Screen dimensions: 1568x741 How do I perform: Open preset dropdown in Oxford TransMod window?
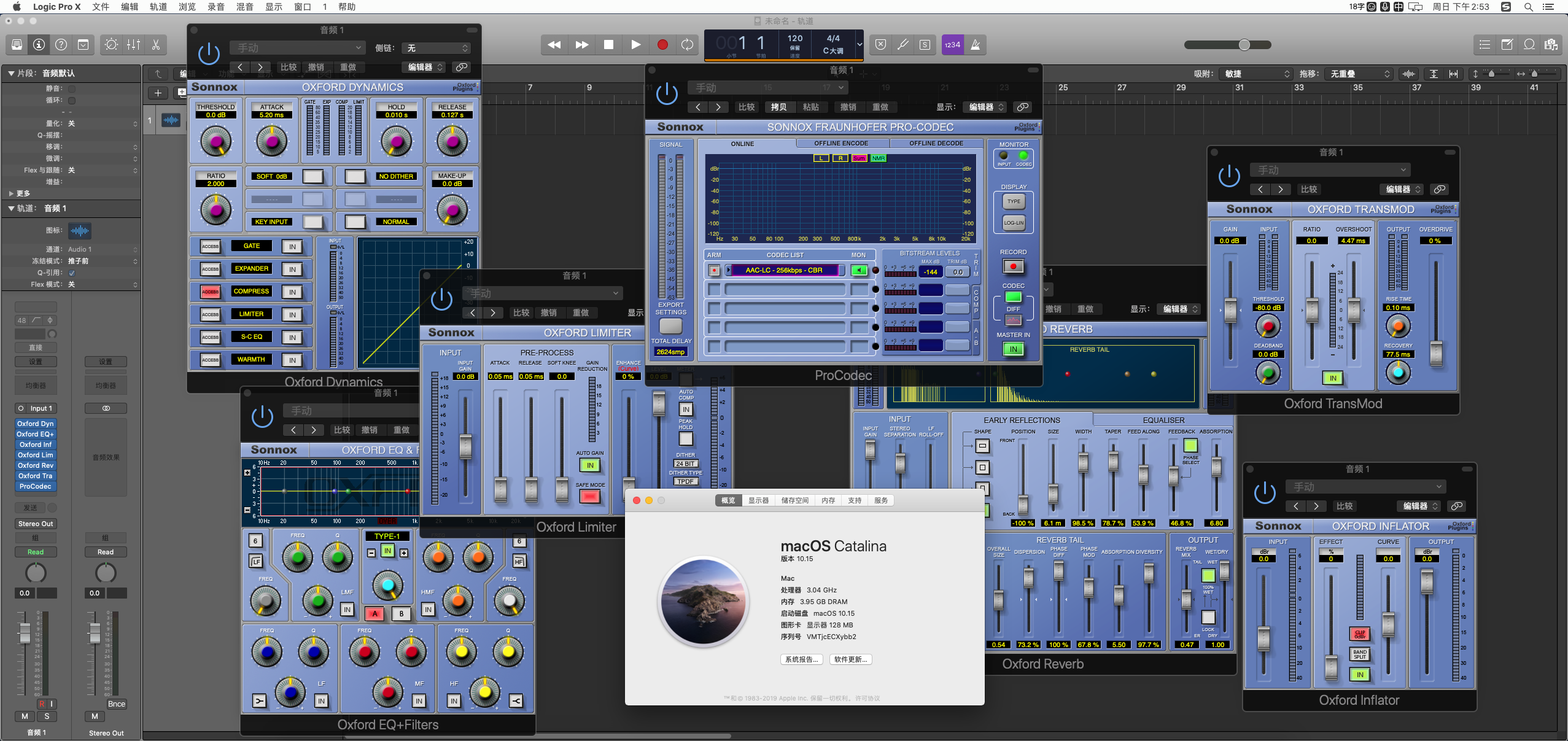(x=1330, y=170)
